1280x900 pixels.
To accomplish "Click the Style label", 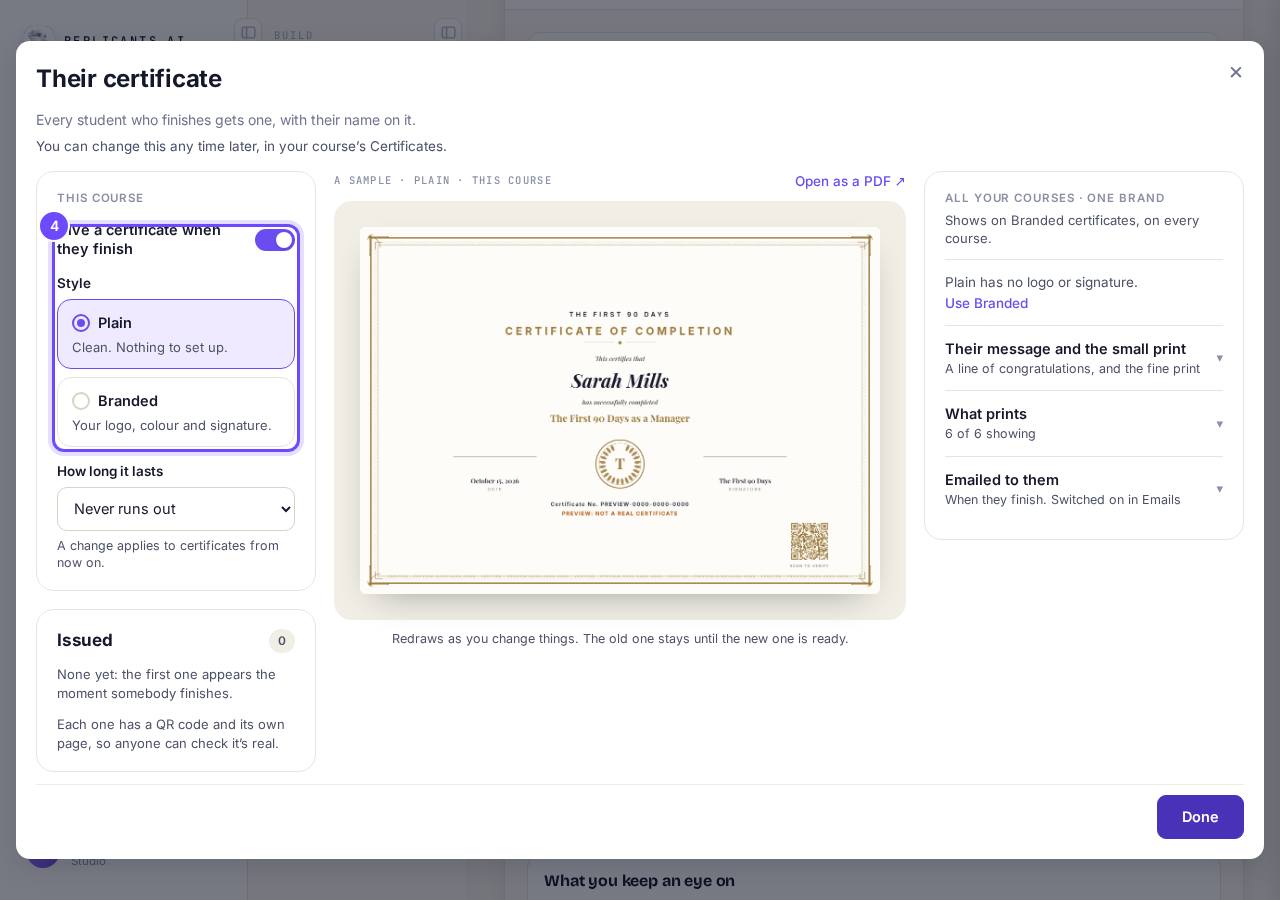I will point(74,283).
